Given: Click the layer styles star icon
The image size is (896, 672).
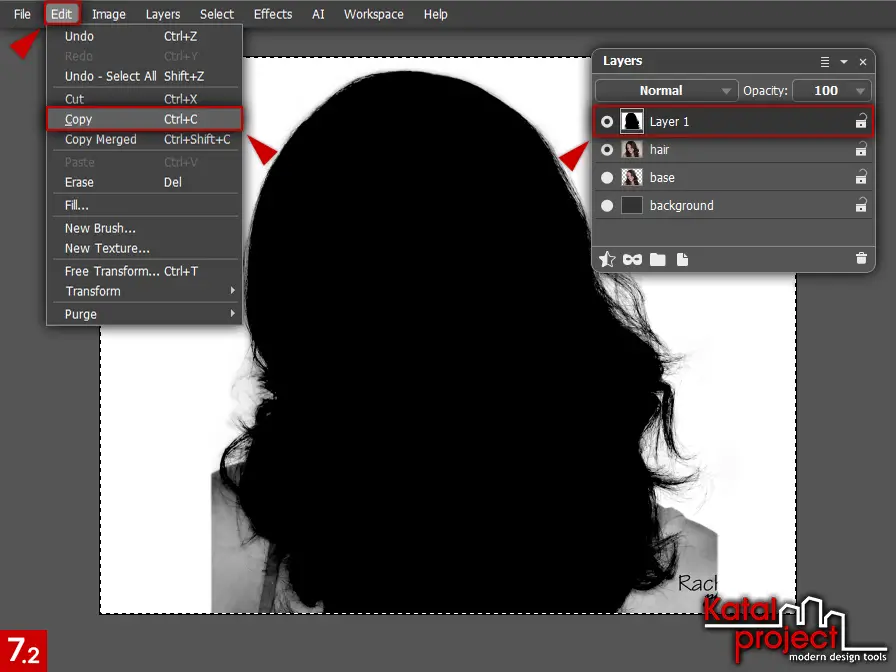Looking at the screenshot, I should tap(607, 259).
